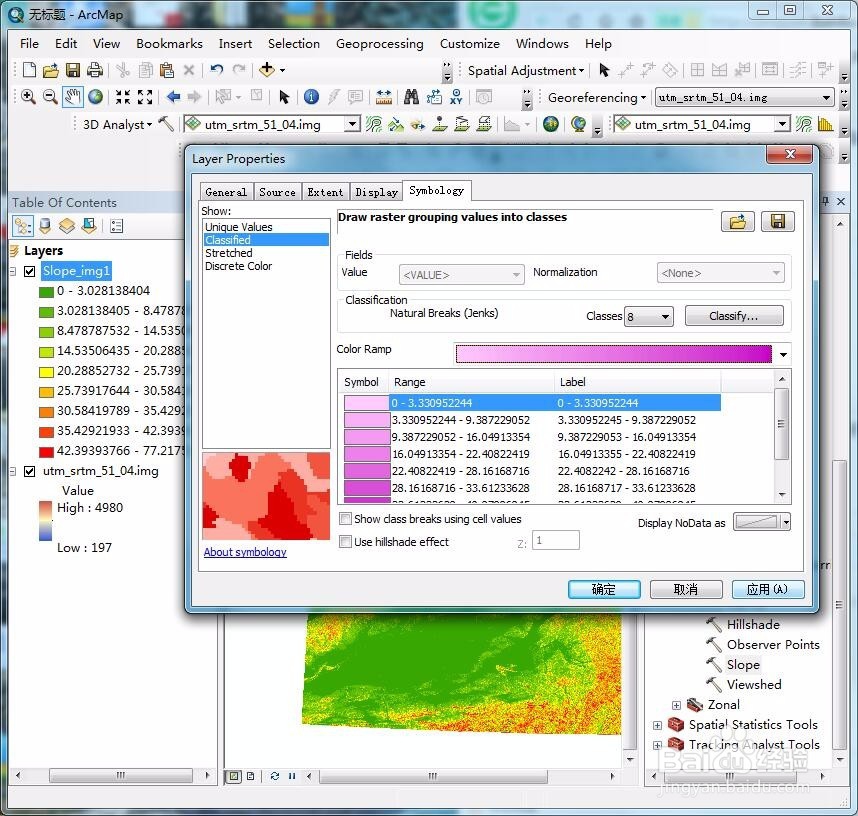858x816 pixels.
Task: Click symbol swatch for 0 - 3.330952244
Action: coord(366,403)
